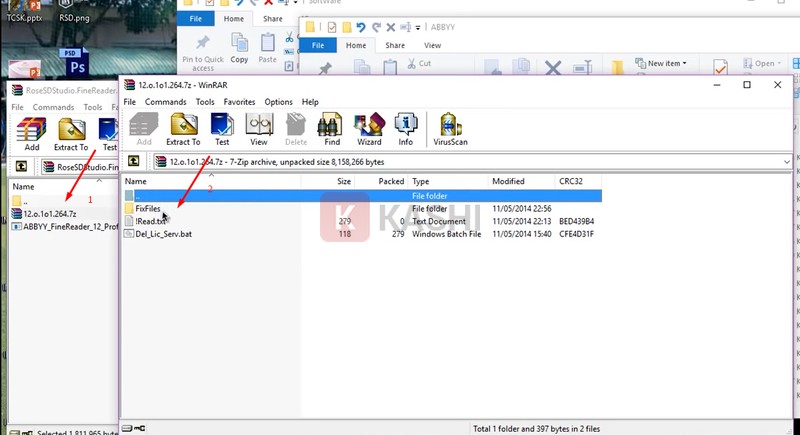This screenshot has width=800, height=435.
Task: Click the greyed Delete icon
Action: (x=296, y=130)
